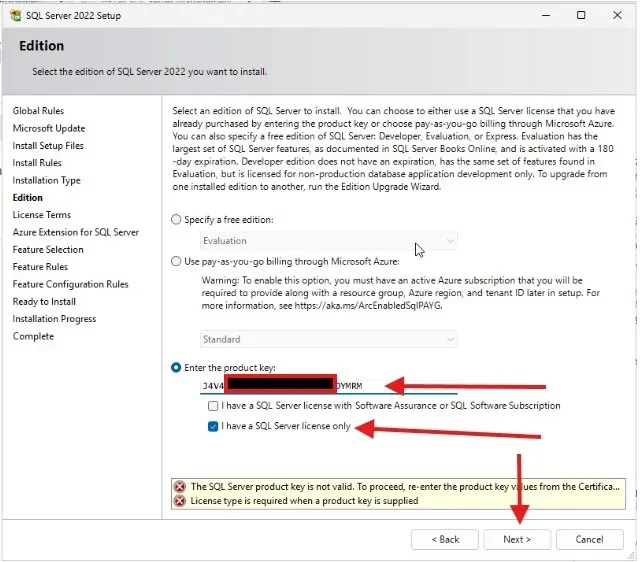Click the Ready to Install step
Viewport: 640px width, 562px height.
(44, 302)
